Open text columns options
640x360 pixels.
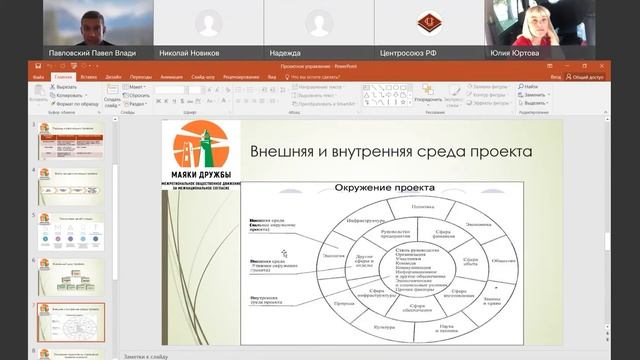tap(273, 101)
